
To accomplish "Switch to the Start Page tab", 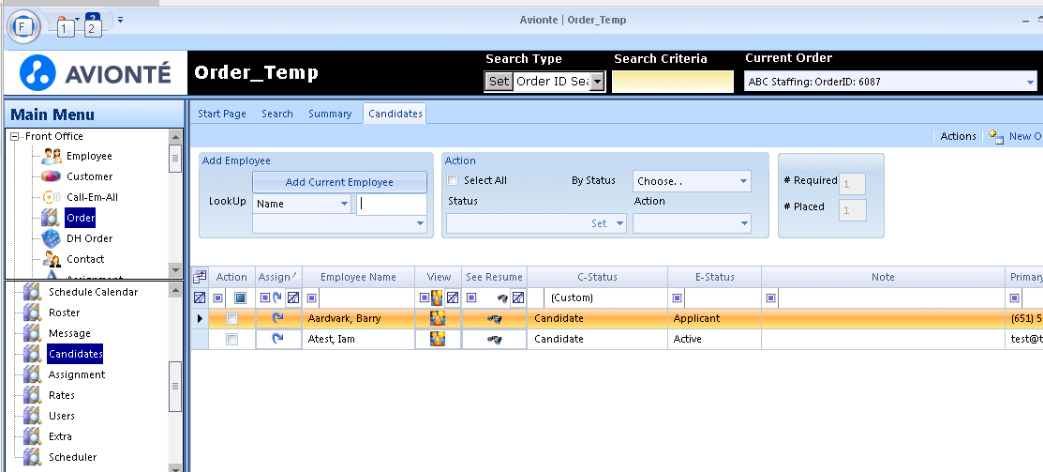I will point(222,114).
